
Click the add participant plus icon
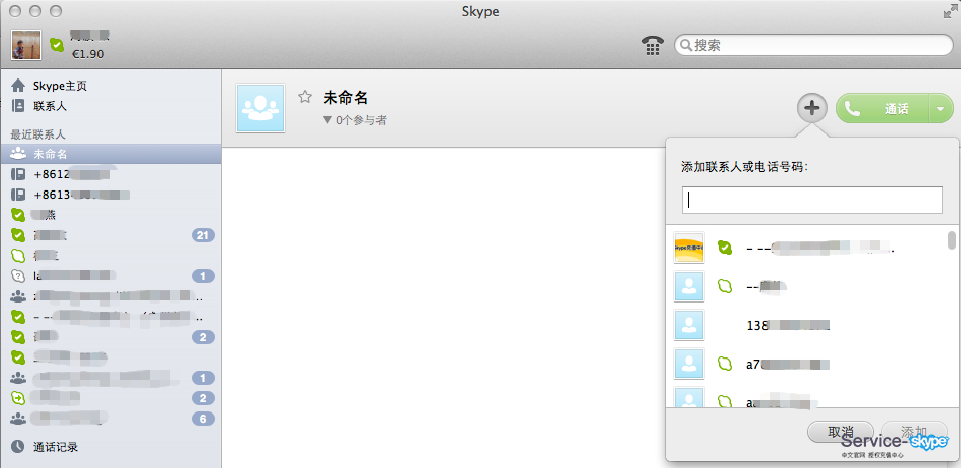tap(812, 108)
